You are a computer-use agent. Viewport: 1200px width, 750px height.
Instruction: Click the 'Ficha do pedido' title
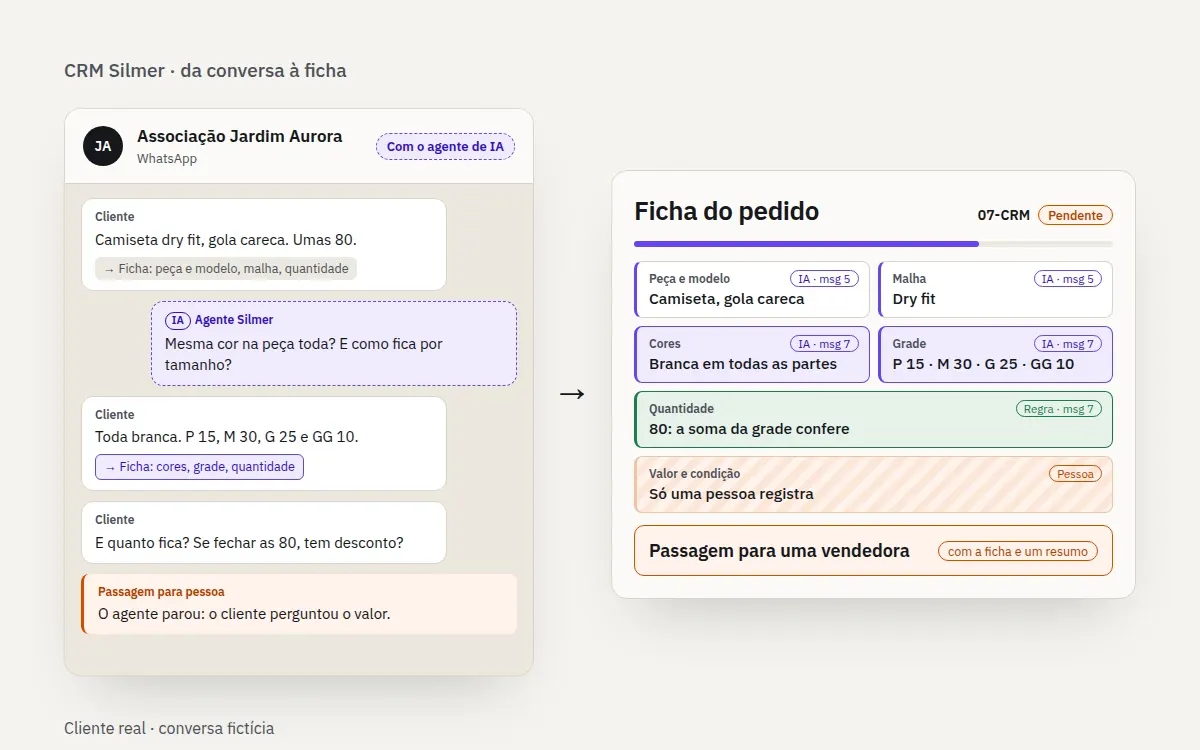[x=726, y=211]
